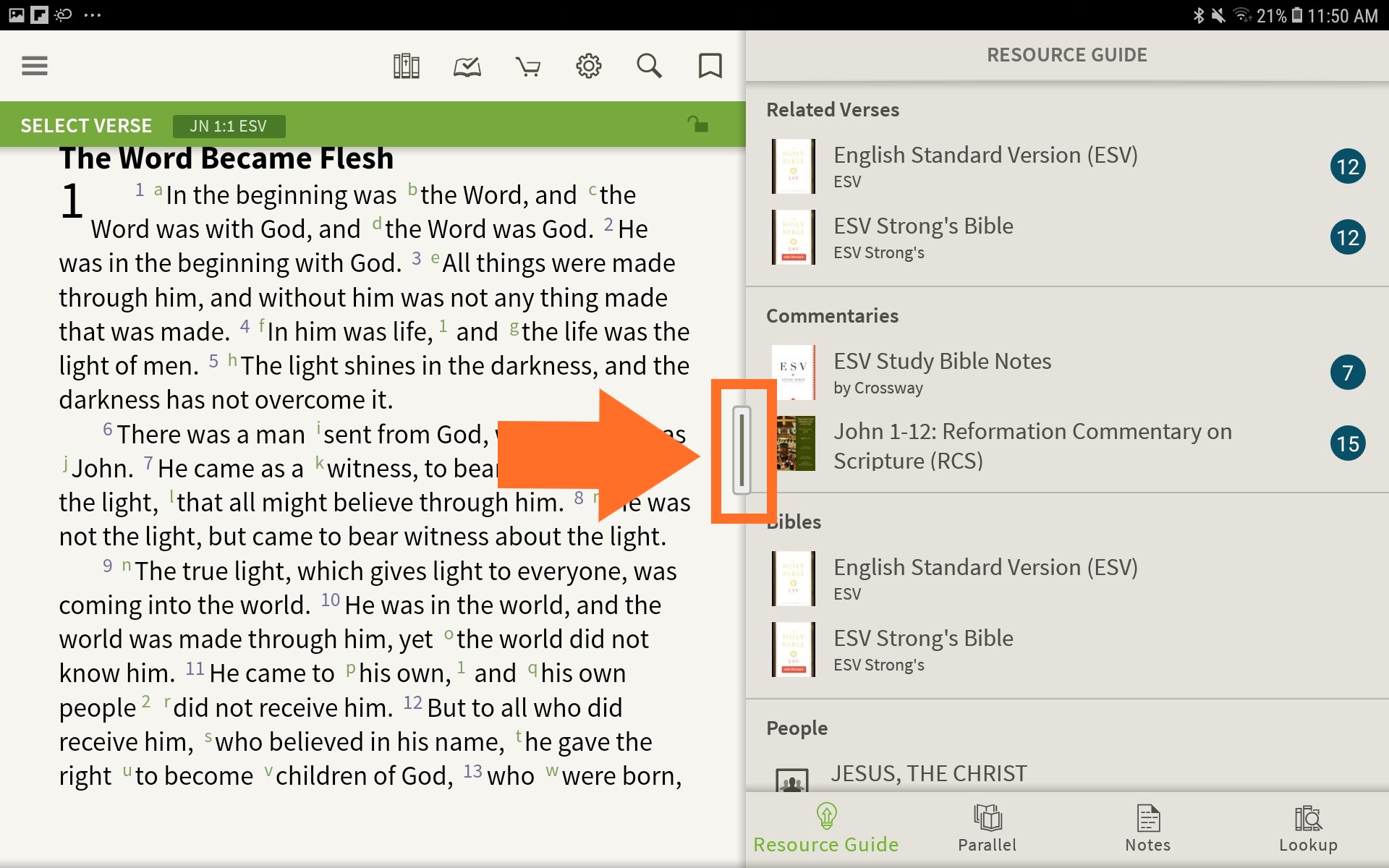This screenshot has height=868, width=1389.
Task: Open English Standard Version under Related Verses
Action: [1067, 166]
